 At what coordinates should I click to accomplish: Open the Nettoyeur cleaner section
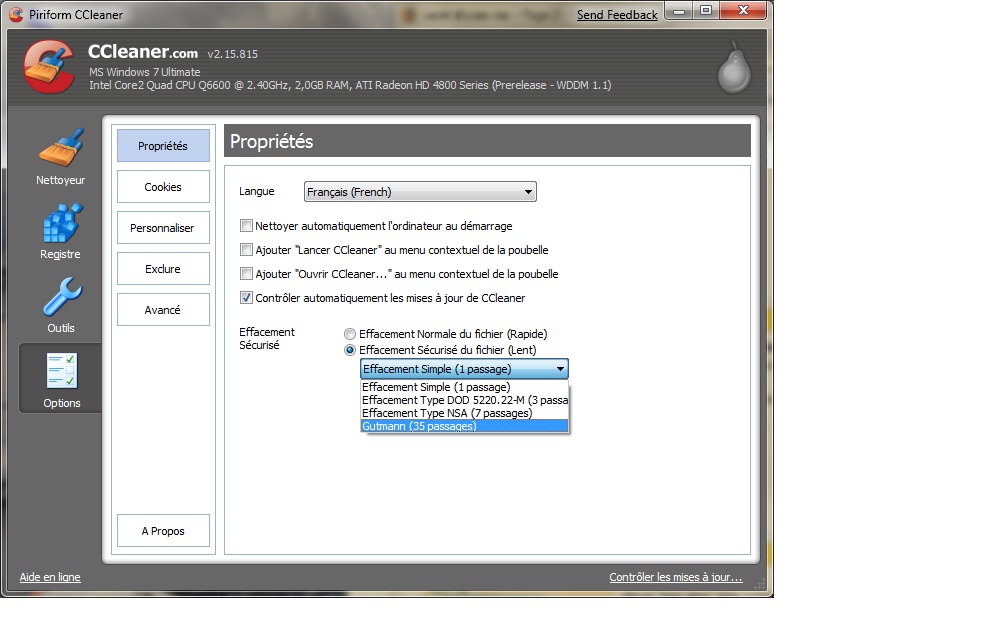coord(60,156)
